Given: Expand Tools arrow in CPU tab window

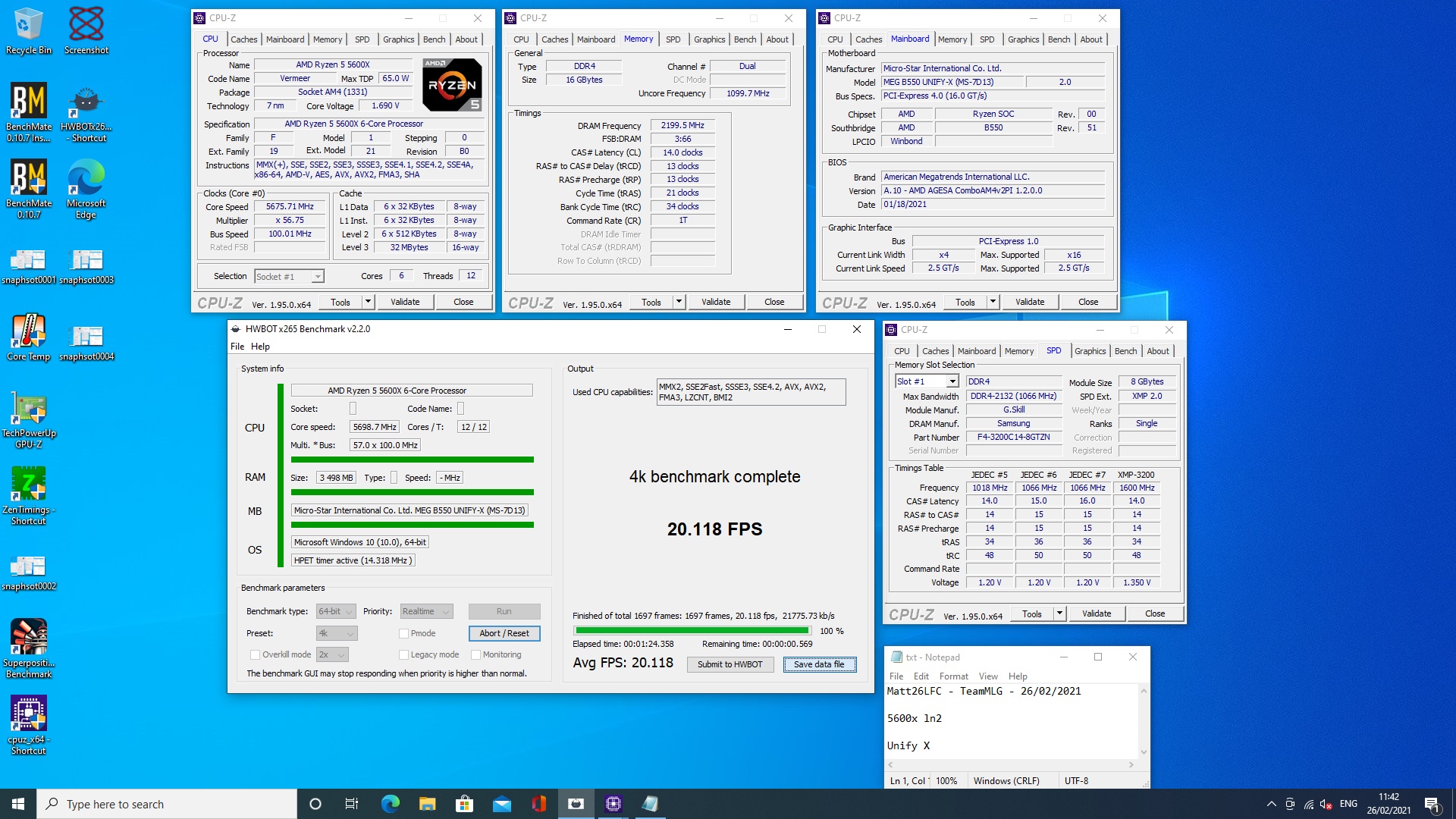Looking at the screenshot, I should pyautogui.click(x=368, y=302).
